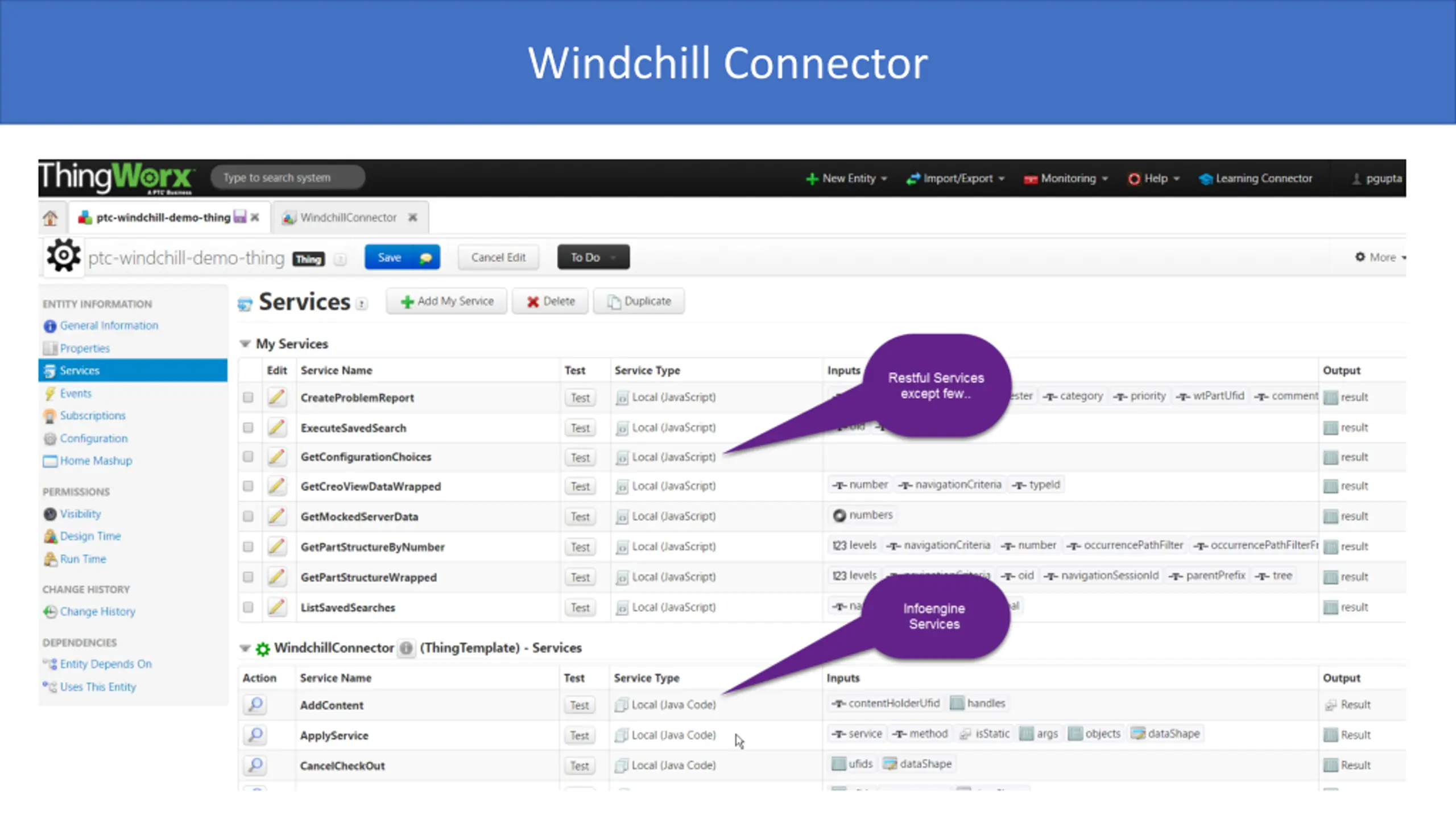Image resolution: width=1456 pixels, height=819 pixels.
Task: Edit ExecuteSavedSearch with pencil icon
Action: coord(276,427)
